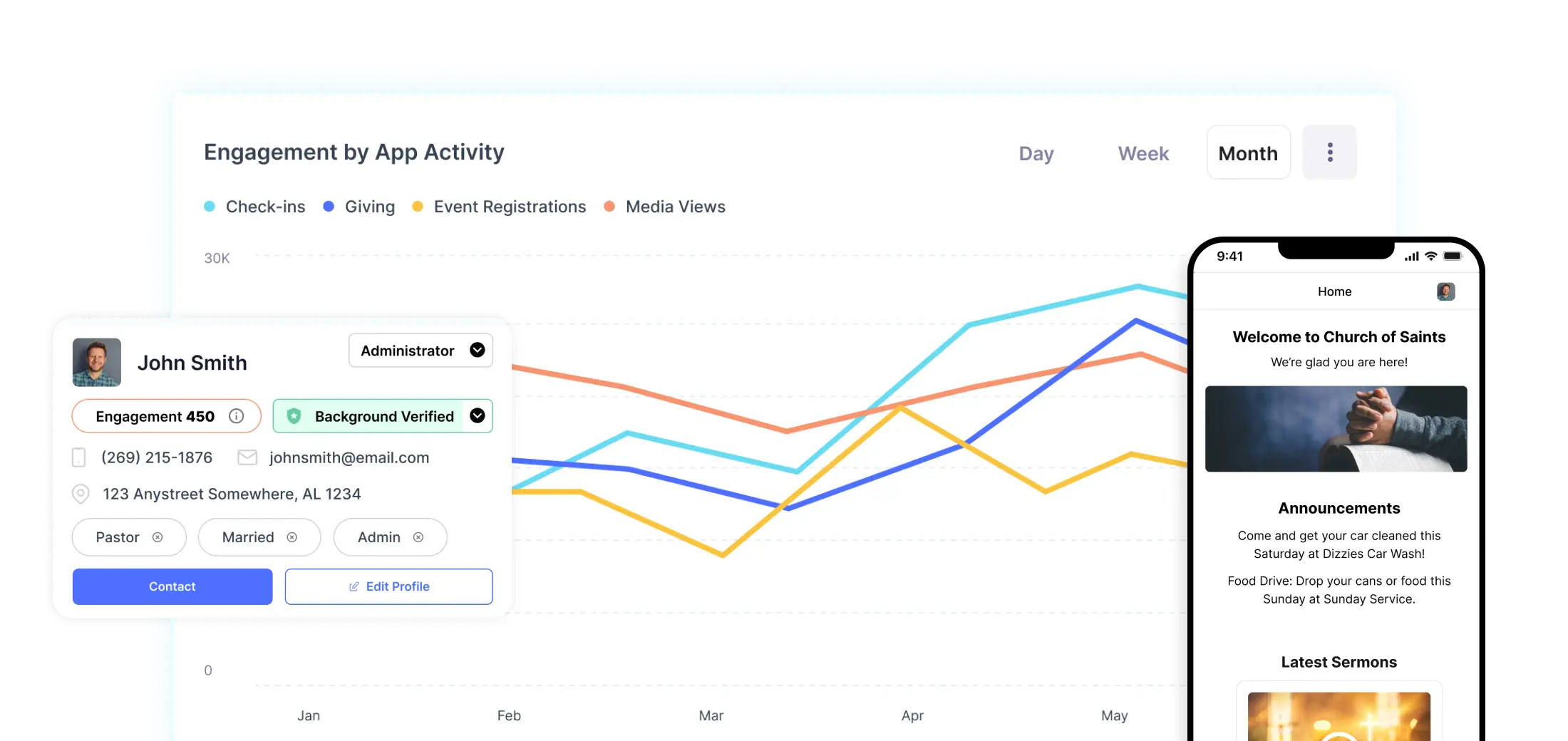Switch the chart to the Week view
The width and height of the screenshot is (1568, 741).
pyautogui.click(x=1143, y=153)
